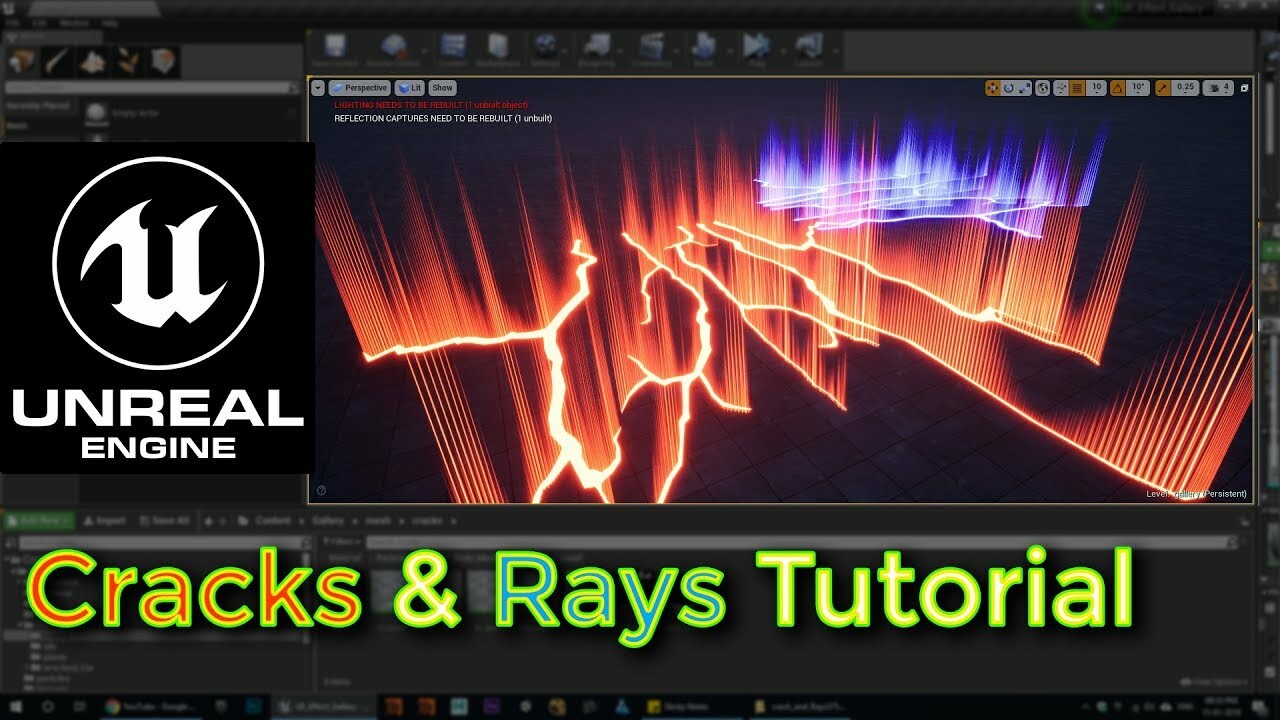Image resolution: width=1280 pixels, height=720 pixels.
Task: Change the scale snap value 0.25
Action: [1185, 88]
